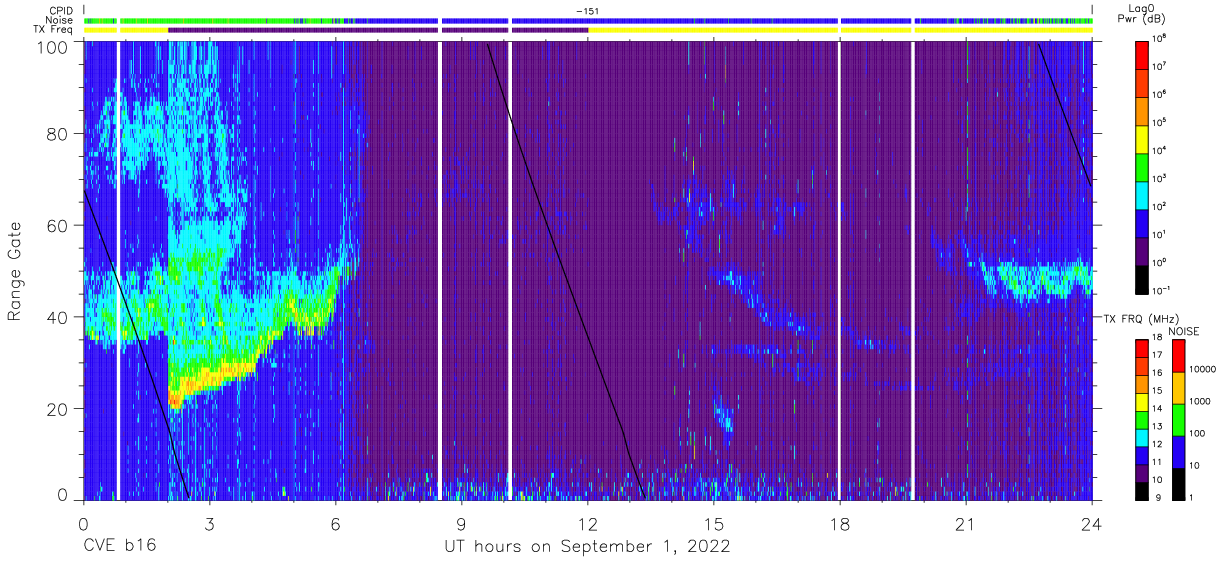Click the NOISE legend title

(1183, 331)
